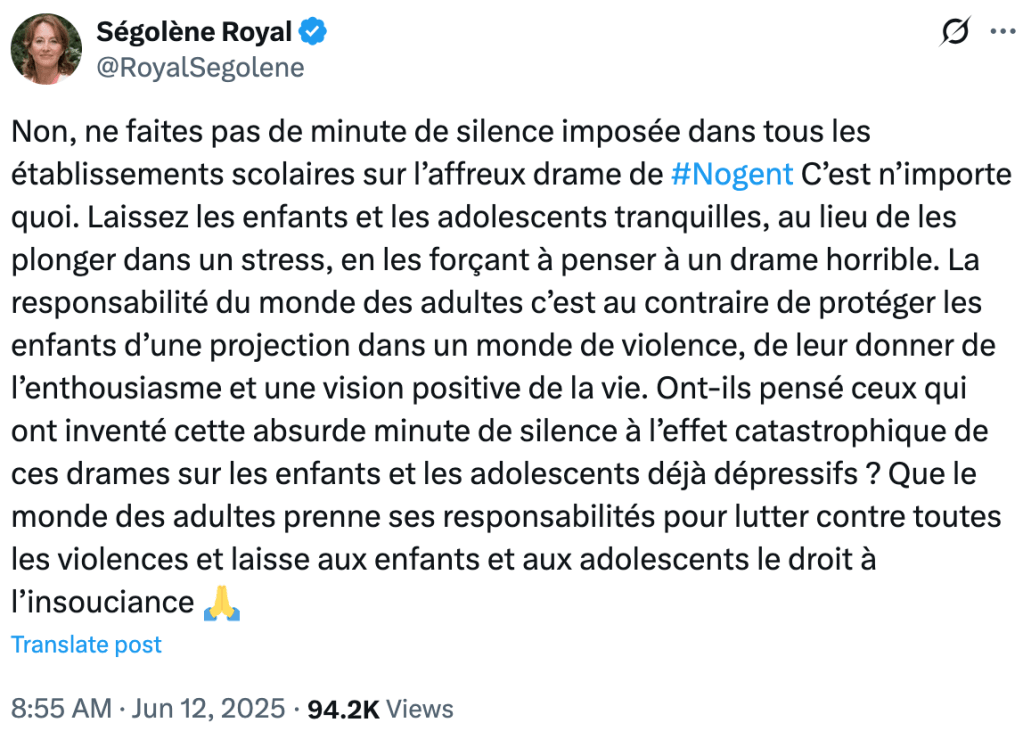Click the Views label
Screen dimensions: 1023x731
420,709
